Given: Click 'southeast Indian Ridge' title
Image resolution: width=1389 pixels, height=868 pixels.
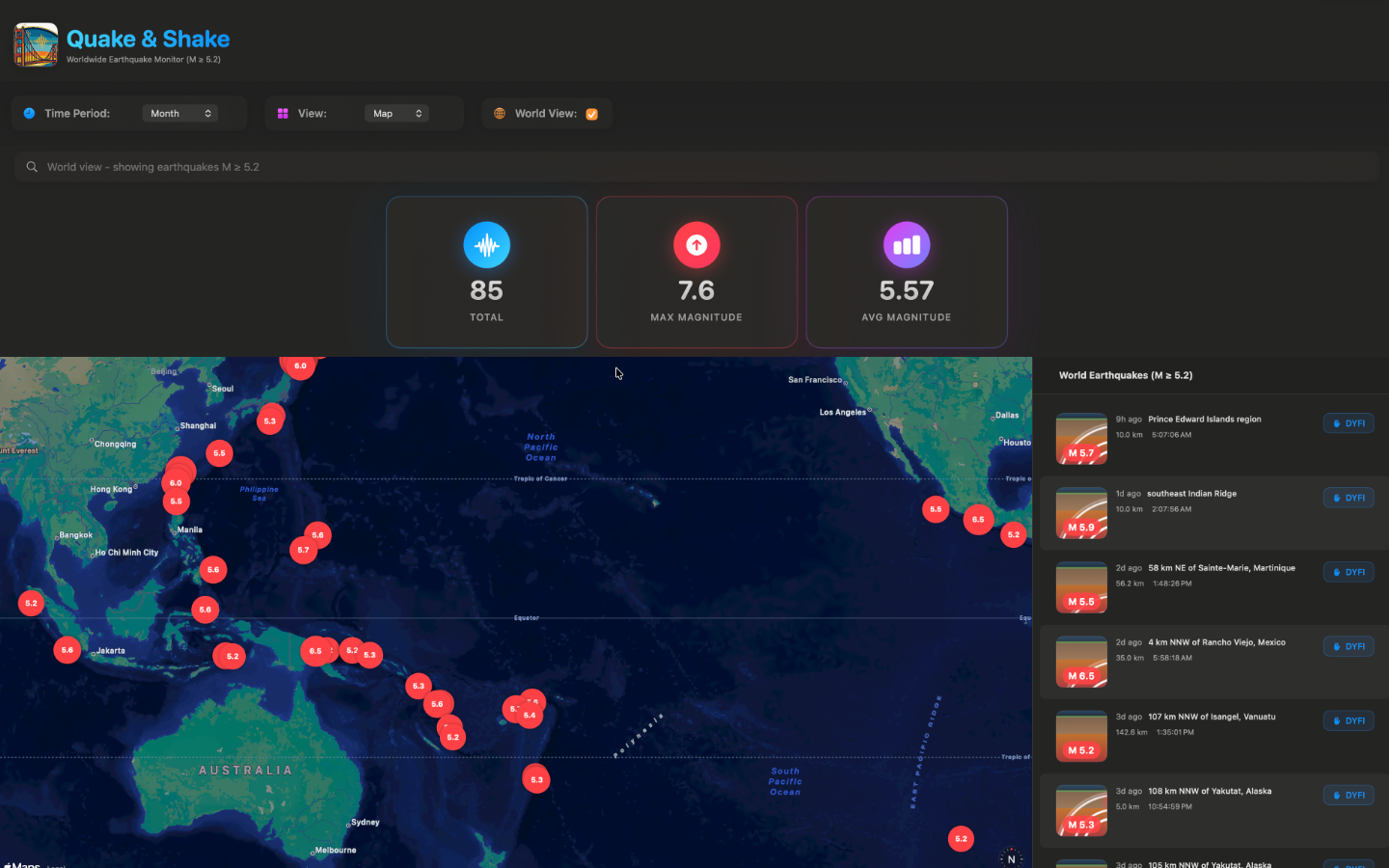Looking at the screenshot, I should pos(1191,494).
